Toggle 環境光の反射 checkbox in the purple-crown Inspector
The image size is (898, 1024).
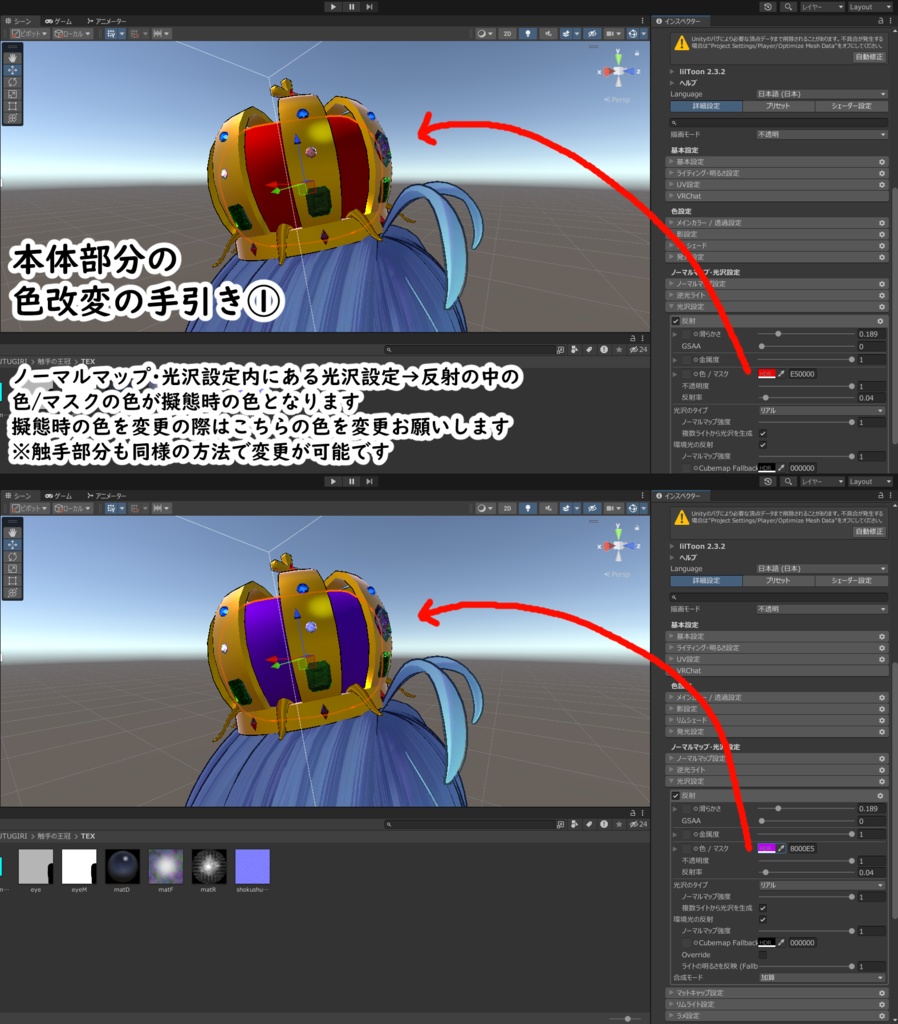[x=763, y=920]
